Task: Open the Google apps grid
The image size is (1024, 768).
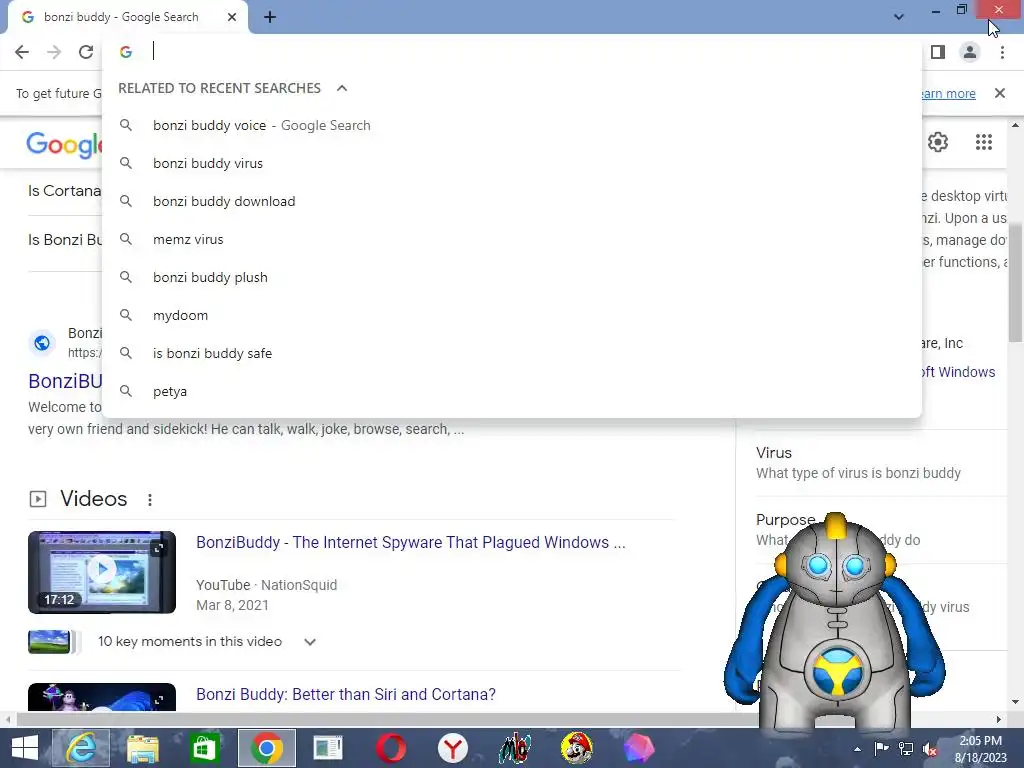Action: 984,142
